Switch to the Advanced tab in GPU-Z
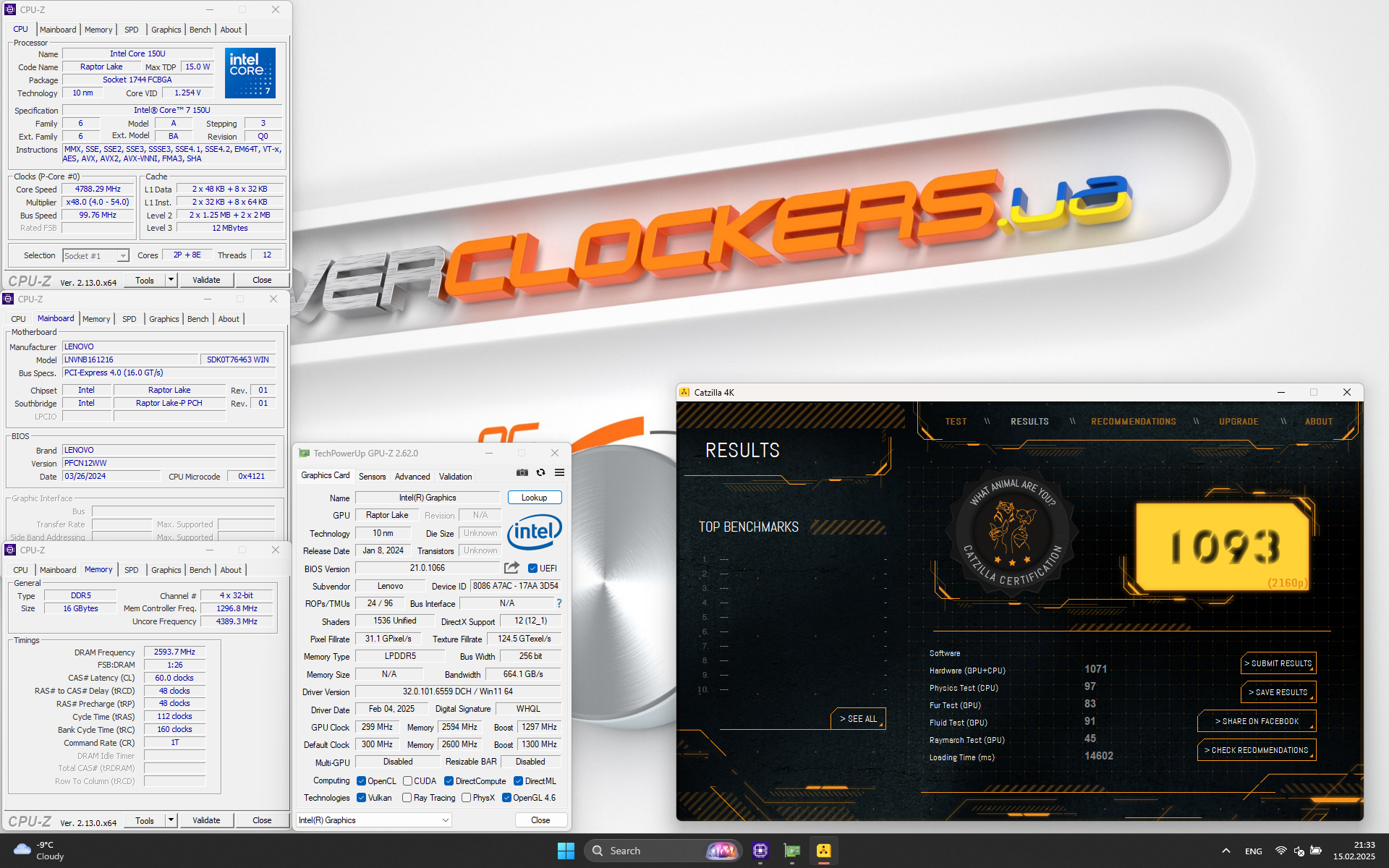 point(412,477)
